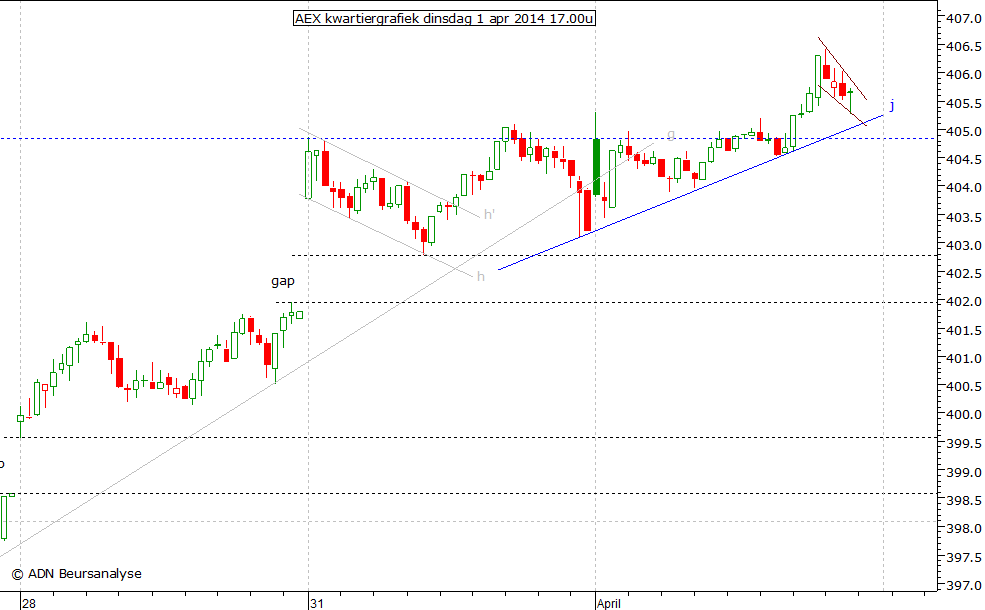Click the price label 402.0

(964, 302)
